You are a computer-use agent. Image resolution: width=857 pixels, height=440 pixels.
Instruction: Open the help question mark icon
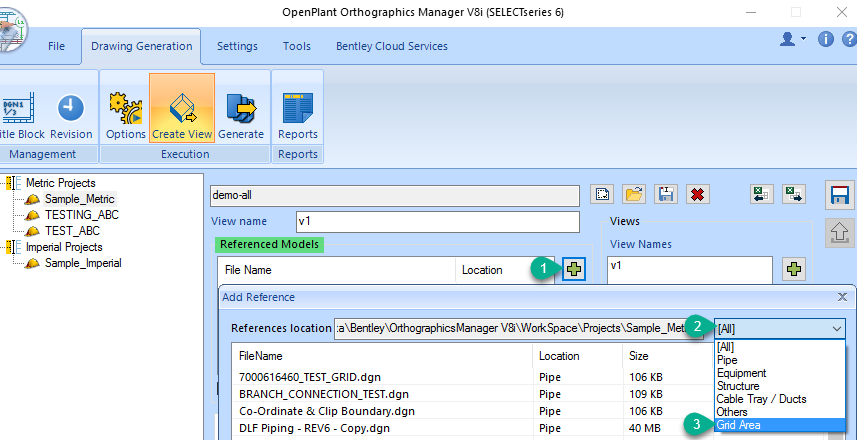point(849,39)
